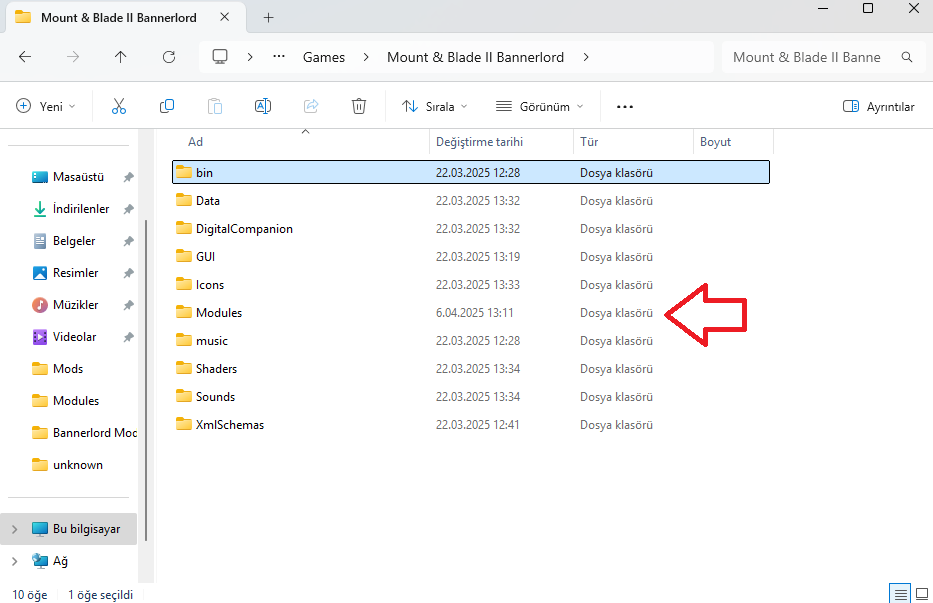Open Masaüstü in the sidebar
The height and width of the screenshot is (603, 933).
pyautogui.click(x=78, y=177)
